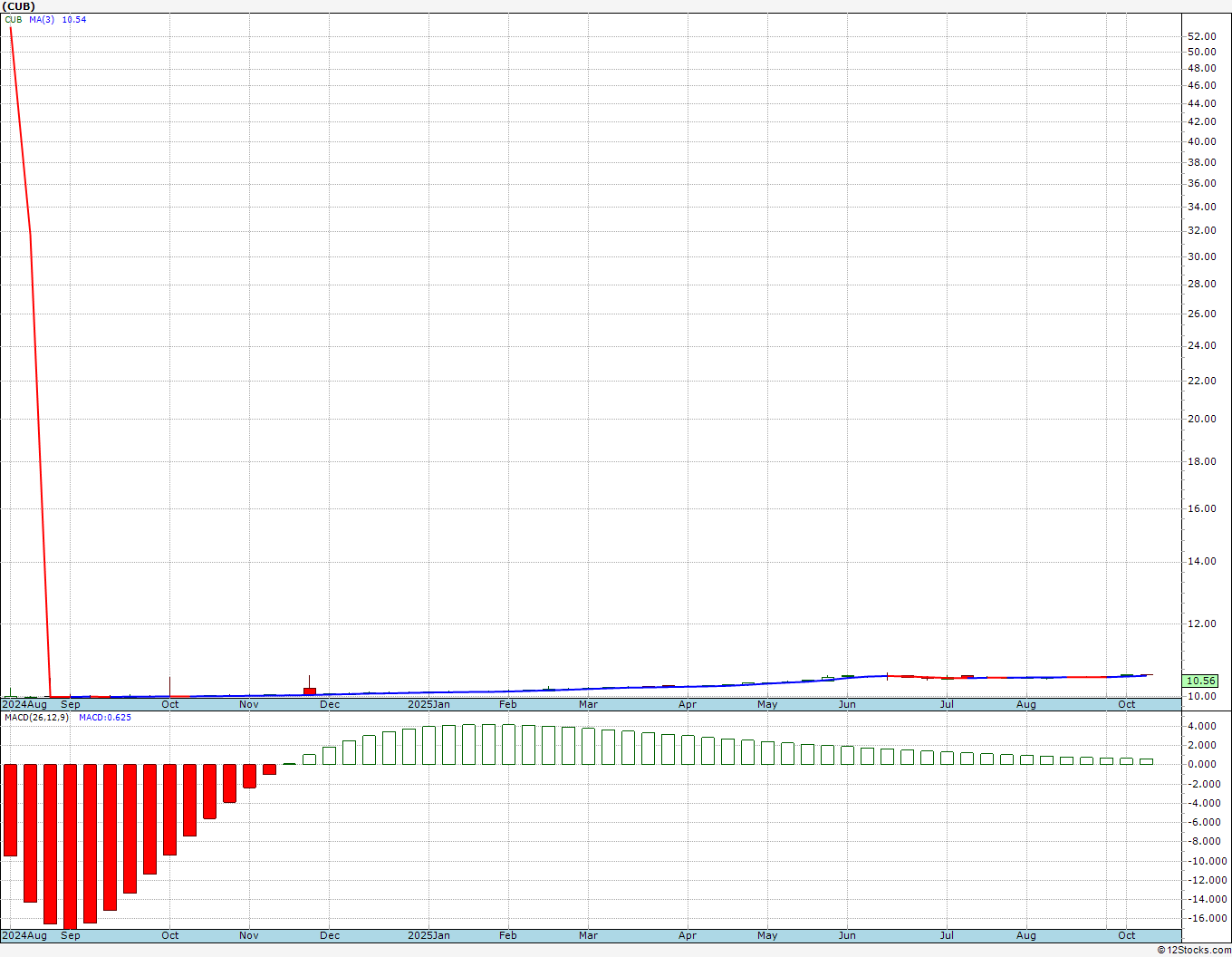Click the (CUB) chart title
The width and height of the screenshot is (1232, 957).
[x=19, y=6]
